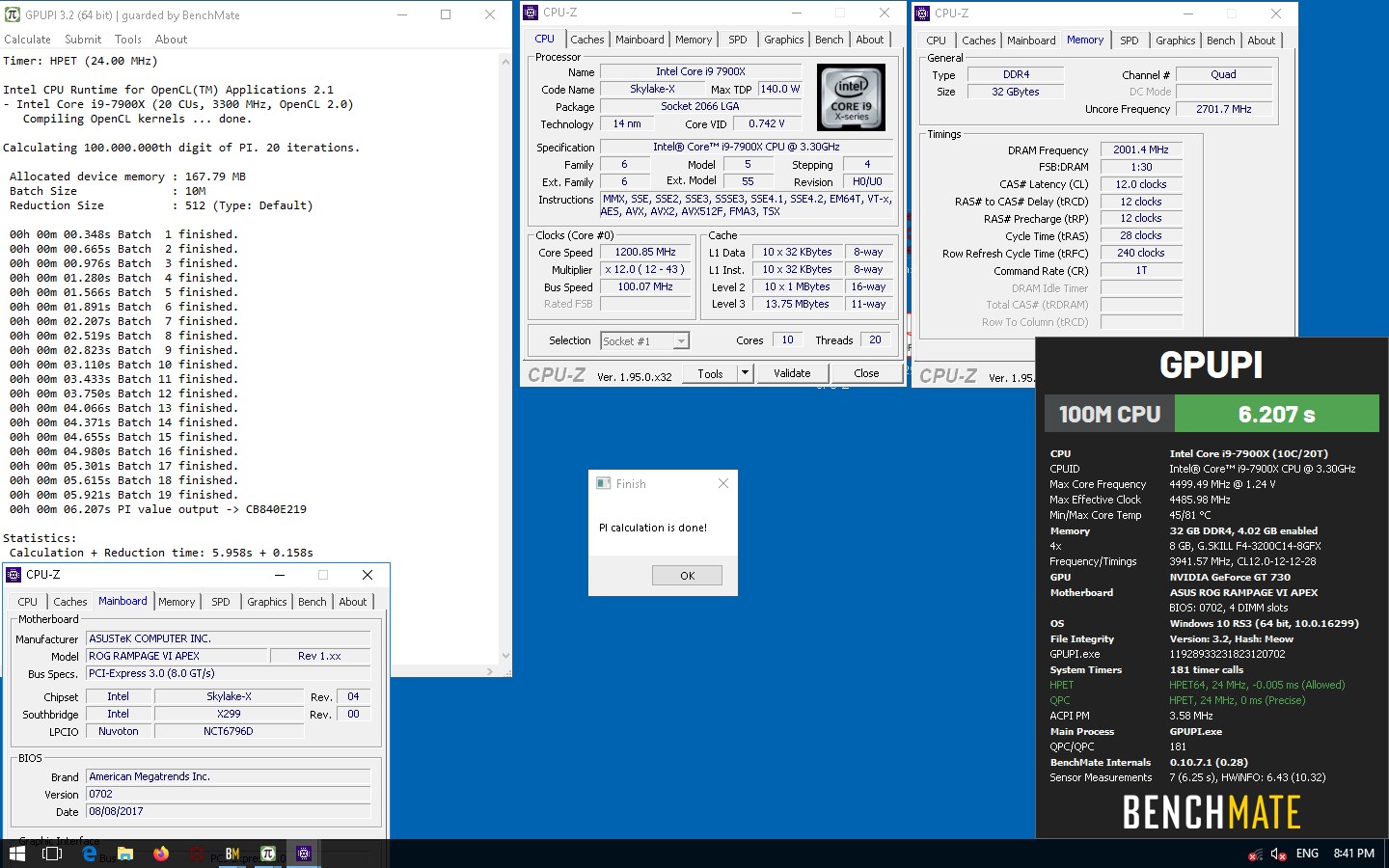Click OK in the Finish dialog
Screen dimensions: 1389x868
click(687, 576)
